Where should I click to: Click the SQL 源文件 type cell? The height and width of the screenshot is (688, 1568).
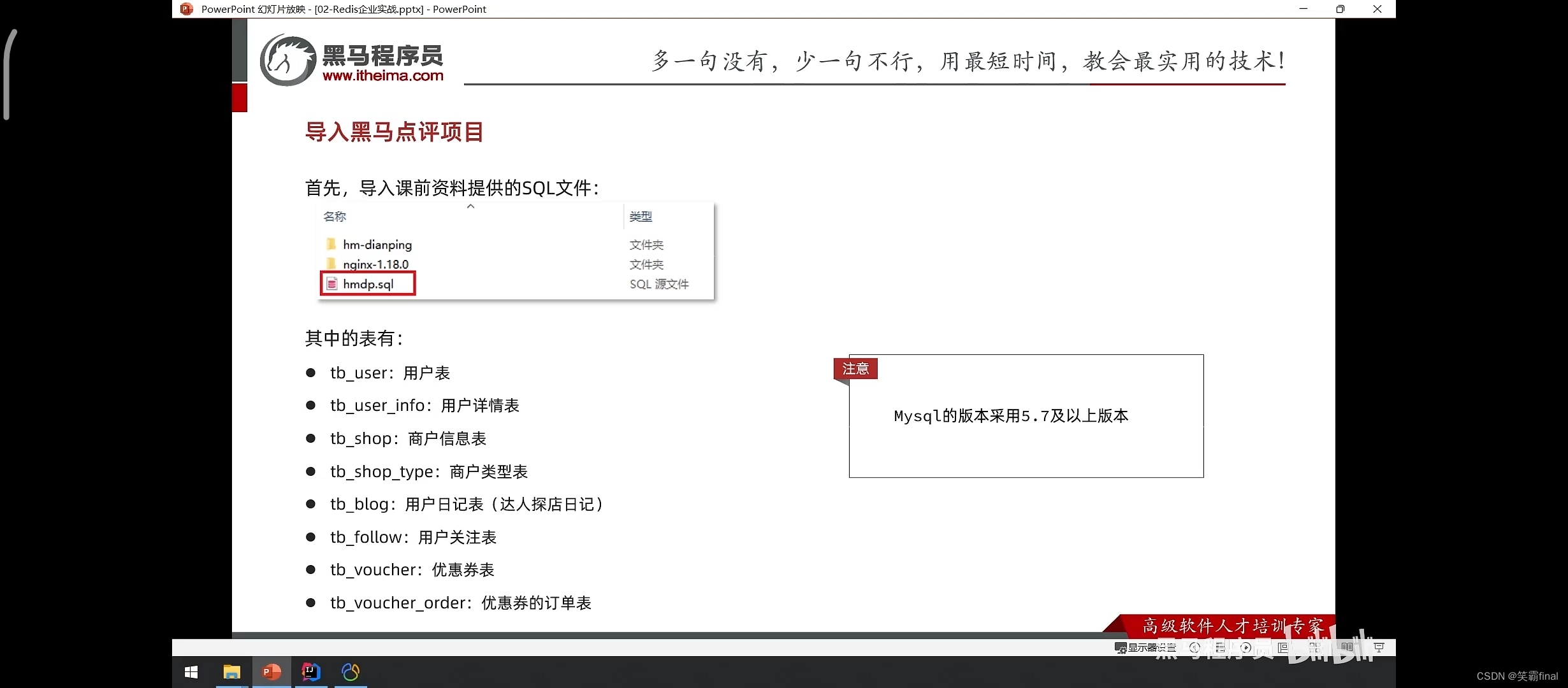click(659, 284)
